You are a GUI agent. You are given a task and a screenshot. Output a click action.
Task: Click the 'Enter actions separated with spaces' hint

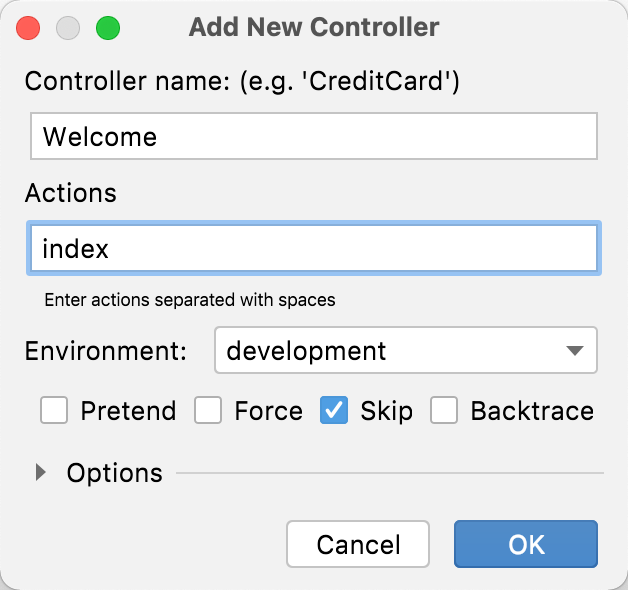coord(190,299)
